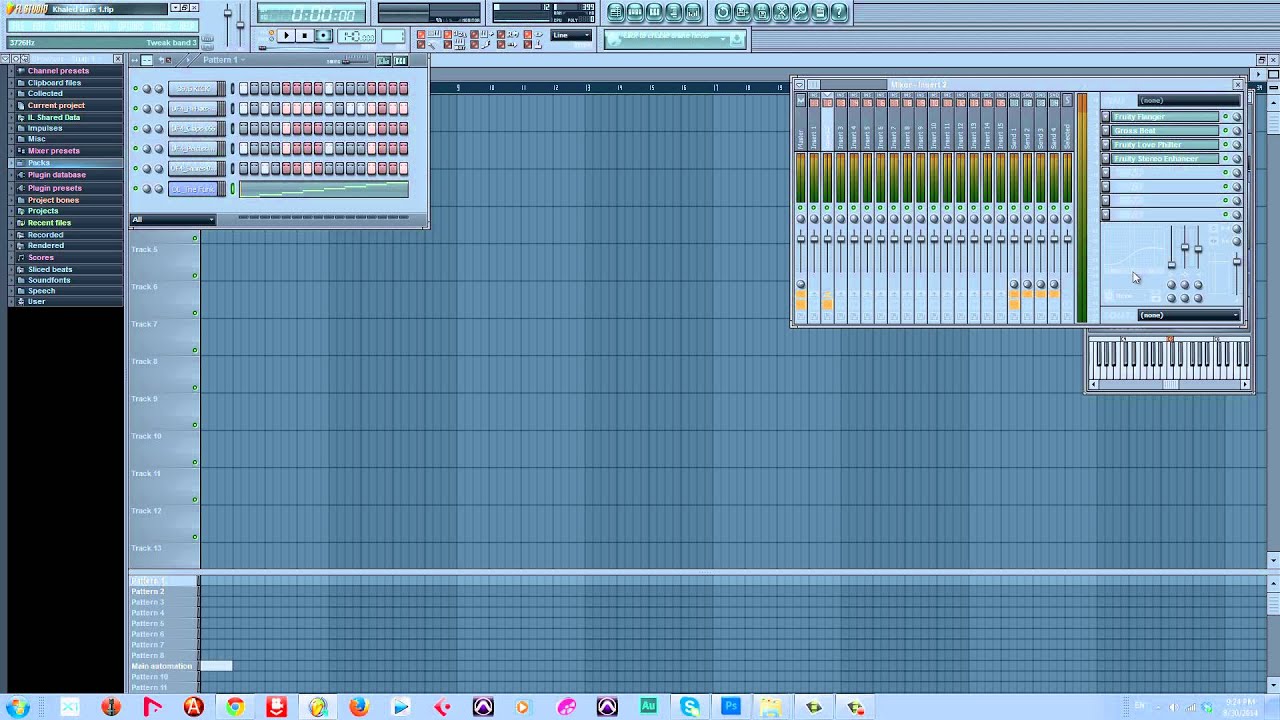The height and width of the screenshot is (720, 1280).
Task: Toggle Track 8 mute dot in playlist
Action: click(195, 388)
